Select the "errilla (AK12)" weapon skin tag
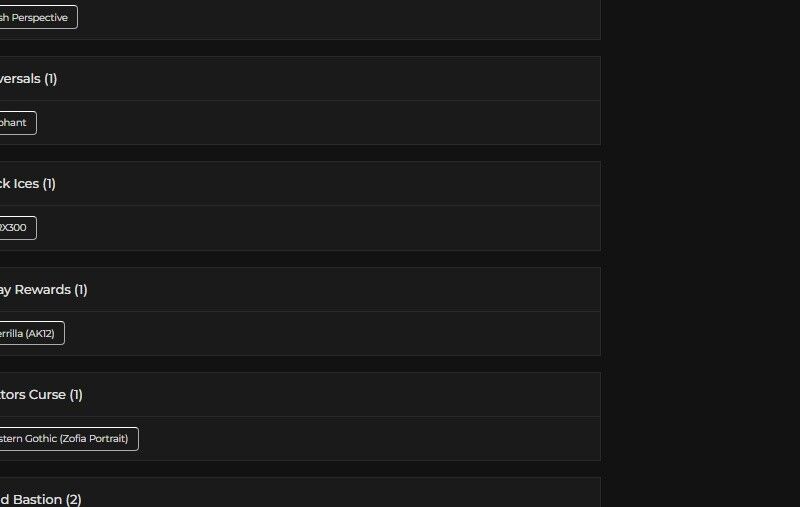800x507 pixels. pos(31,333)
